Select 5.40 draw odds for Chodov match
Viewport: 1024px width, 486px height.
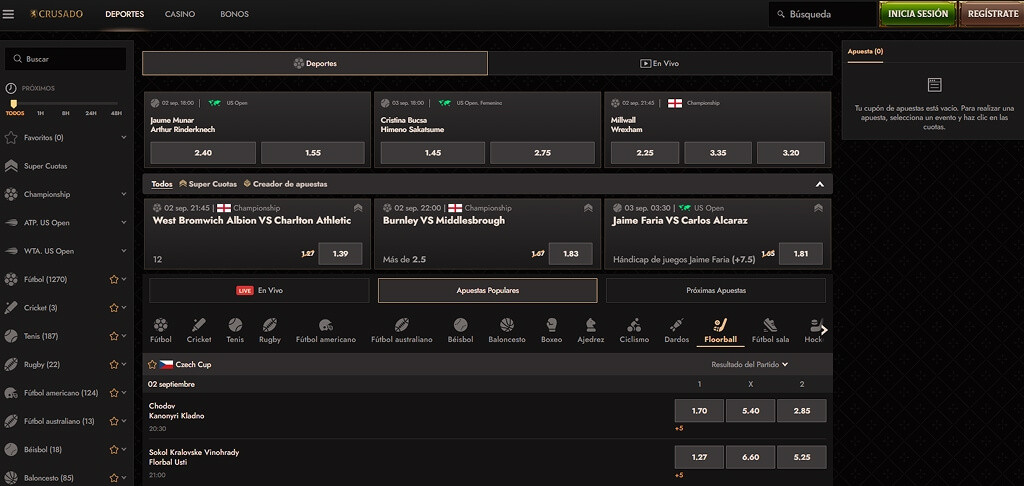coord(750,411)
